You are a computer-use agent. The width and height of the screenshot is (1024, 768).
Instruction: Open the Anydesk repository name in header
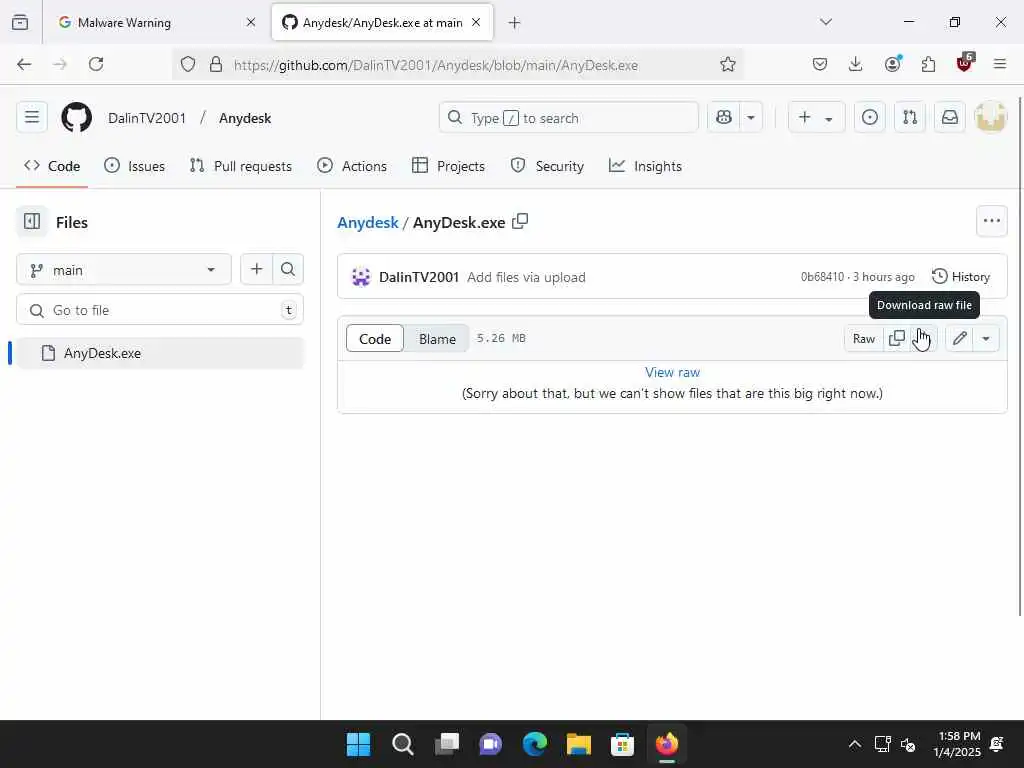click(x=245, y=118)
